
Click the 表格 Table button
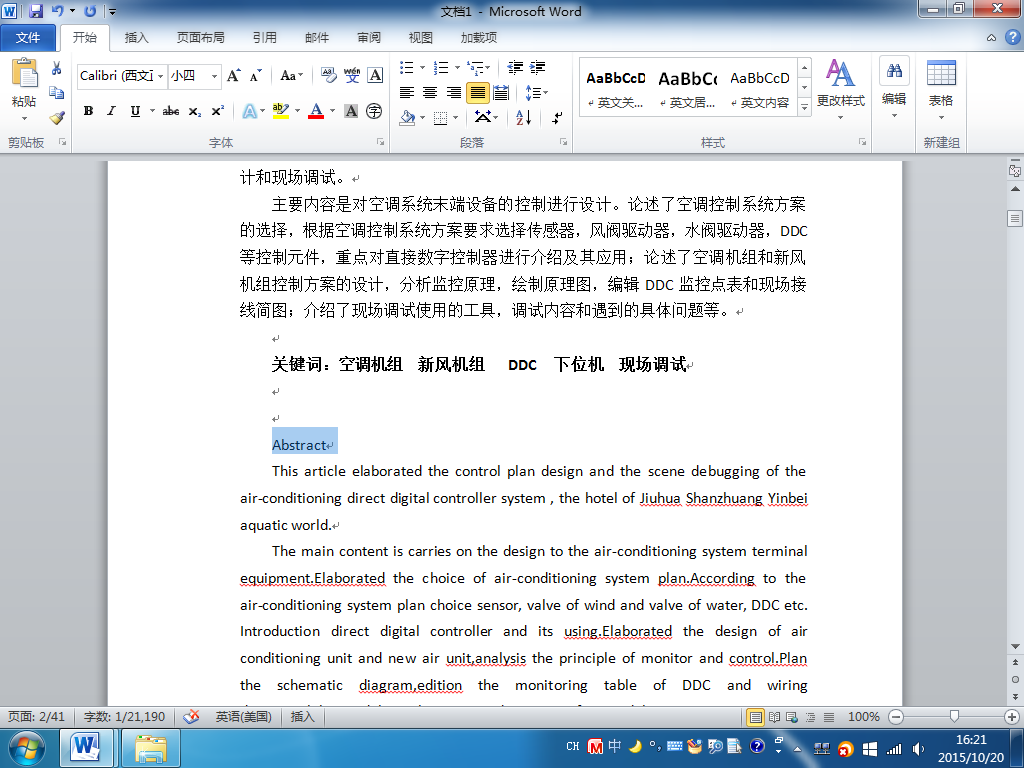click(x=941, y=89)
